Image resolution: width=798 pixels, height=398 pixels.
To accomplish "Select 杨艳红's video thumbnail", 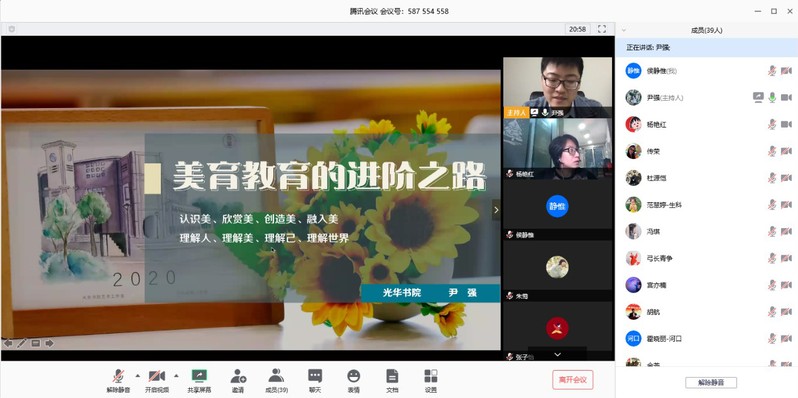I will (x=557, y=149).
